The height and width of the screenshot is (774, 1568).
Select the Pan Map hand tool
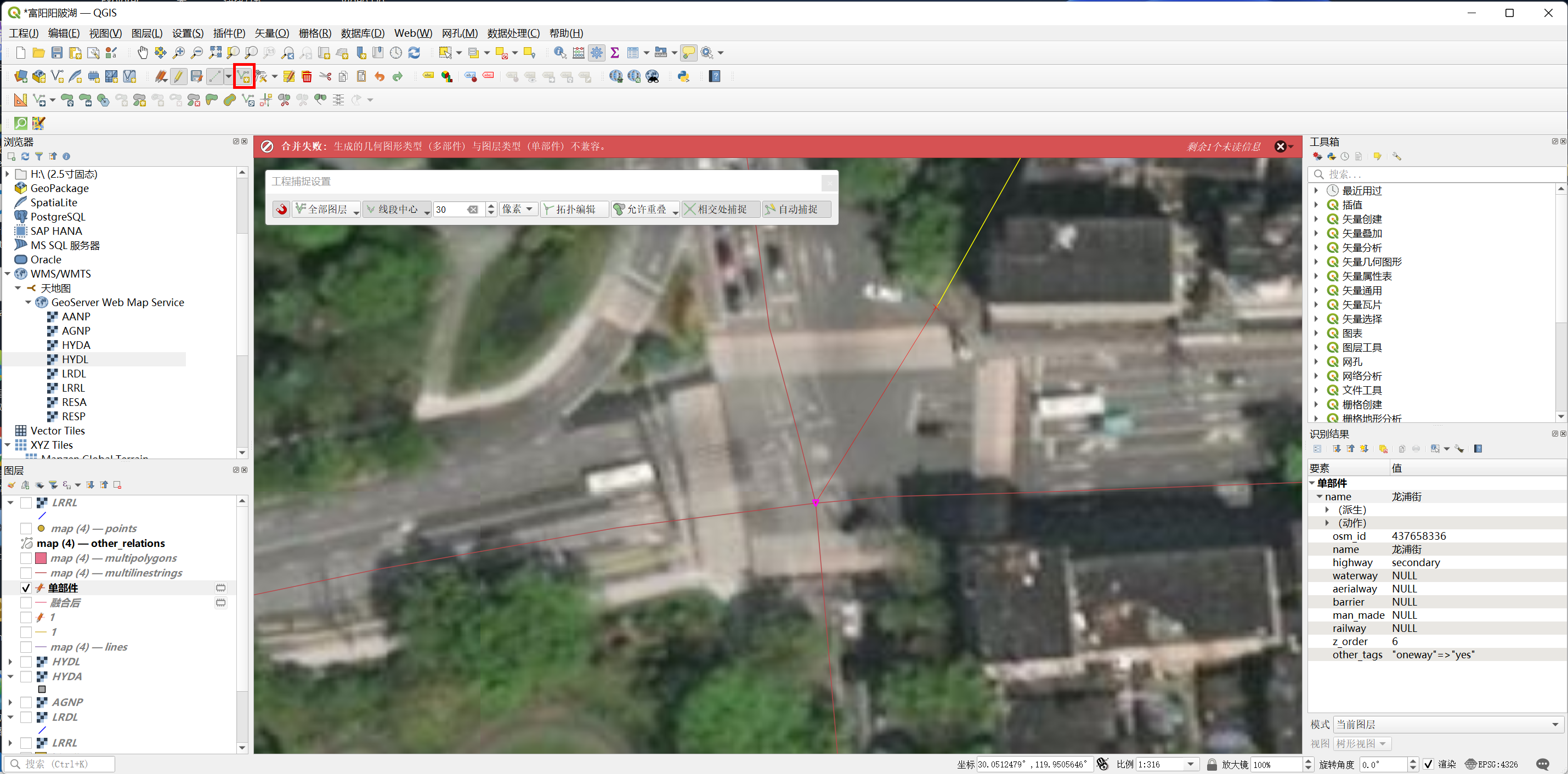coord(143,53)
